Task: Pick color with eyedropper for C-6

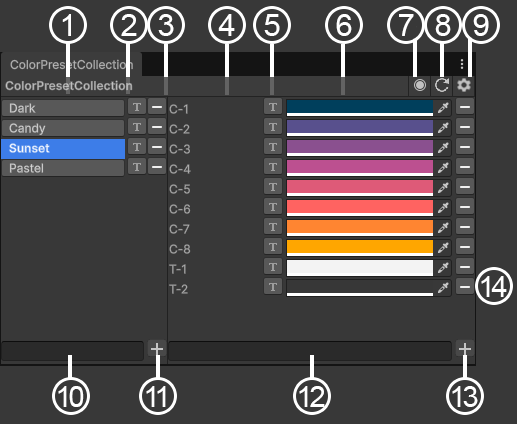Action: 443,208
